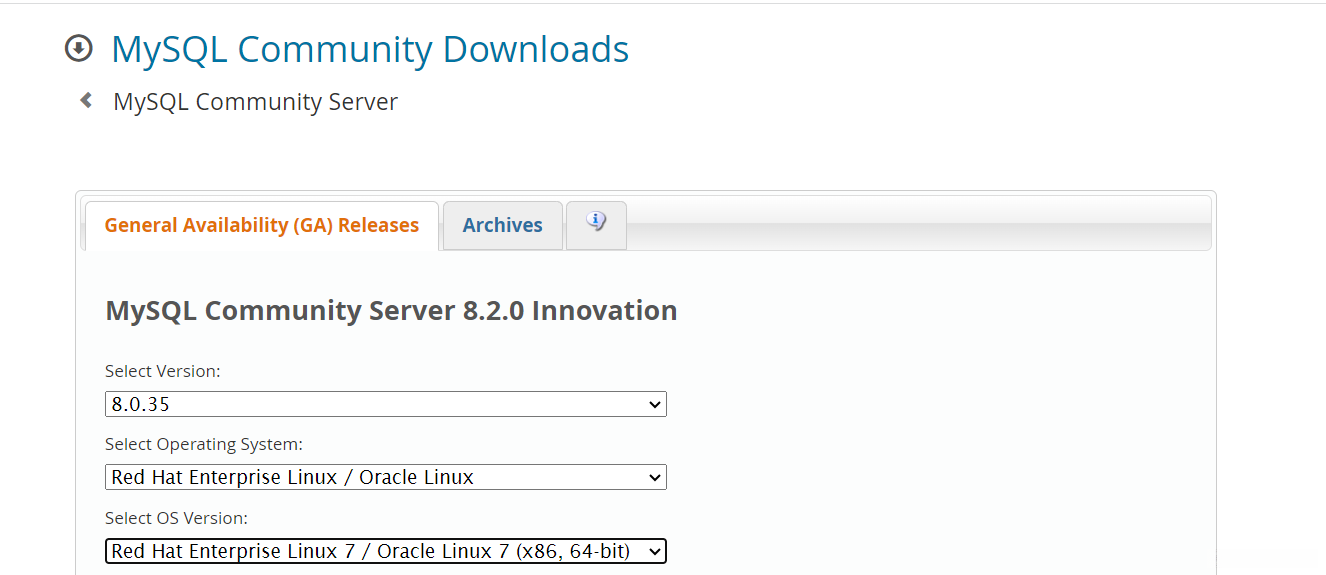Open the Select Operating System dropdown

coord(386,477)
